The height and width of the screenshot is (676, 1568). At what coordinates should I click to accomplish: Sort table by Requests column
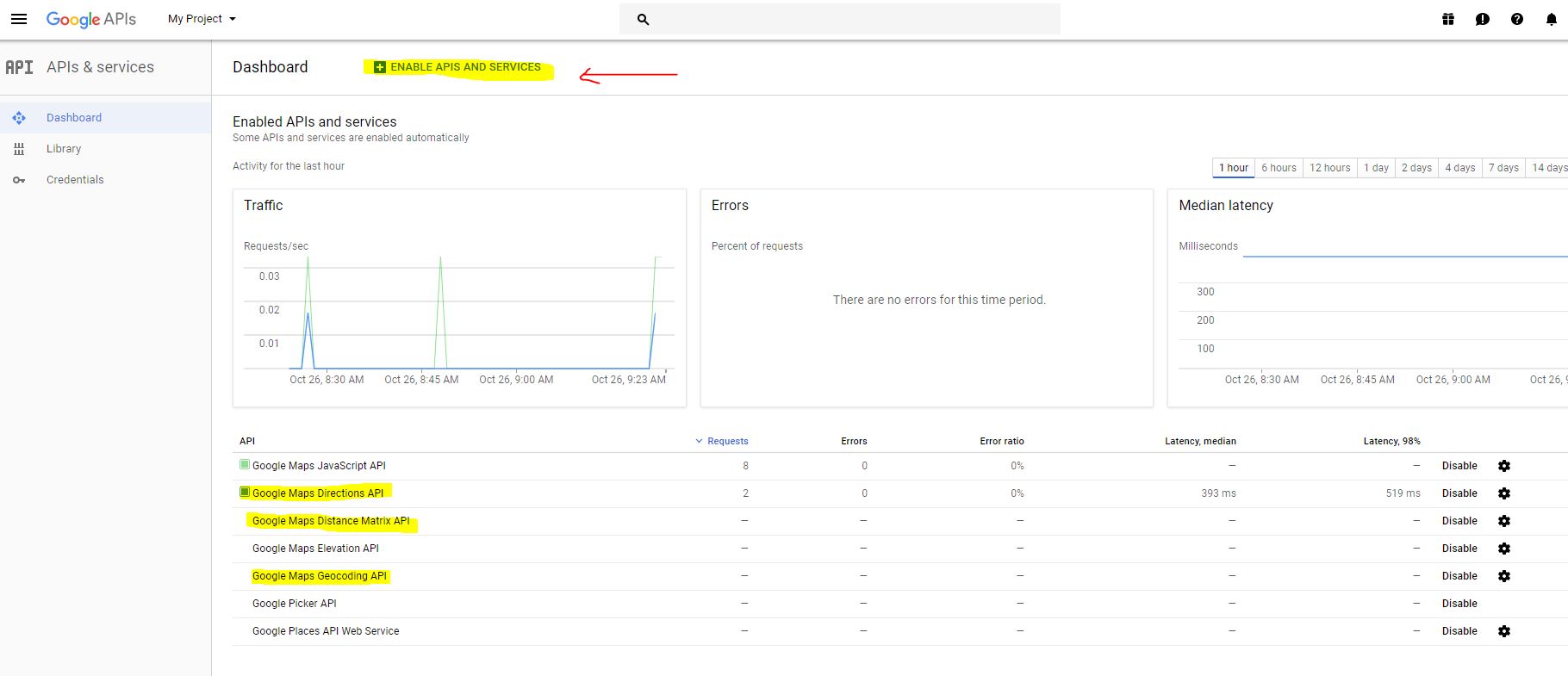[726, 441]
